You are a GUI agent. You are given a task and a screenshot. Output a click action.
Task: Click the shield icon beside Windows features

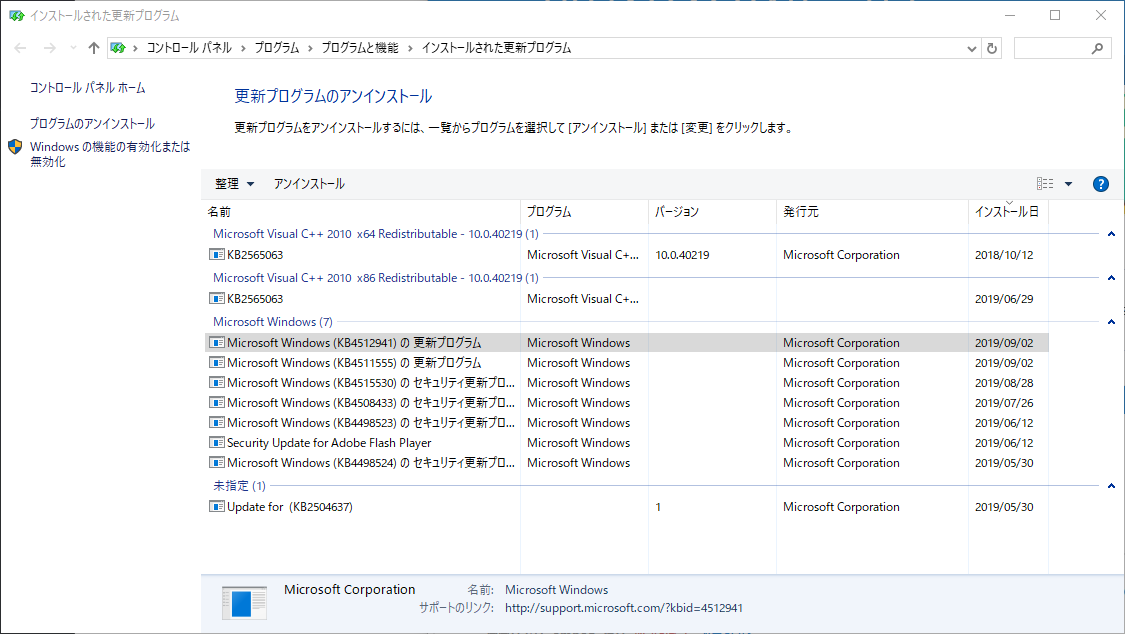[x=15, y=147]
